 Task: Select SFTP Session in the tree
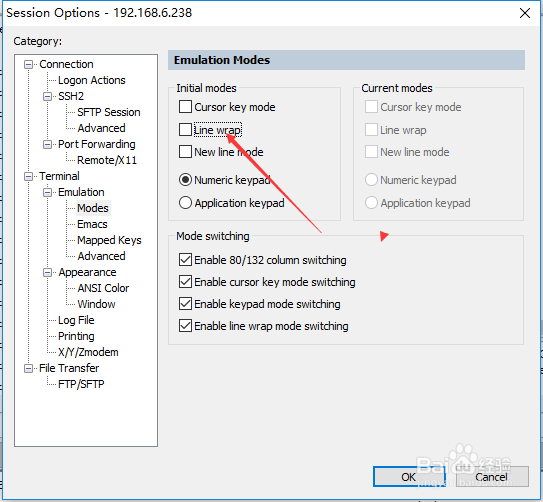109,112
